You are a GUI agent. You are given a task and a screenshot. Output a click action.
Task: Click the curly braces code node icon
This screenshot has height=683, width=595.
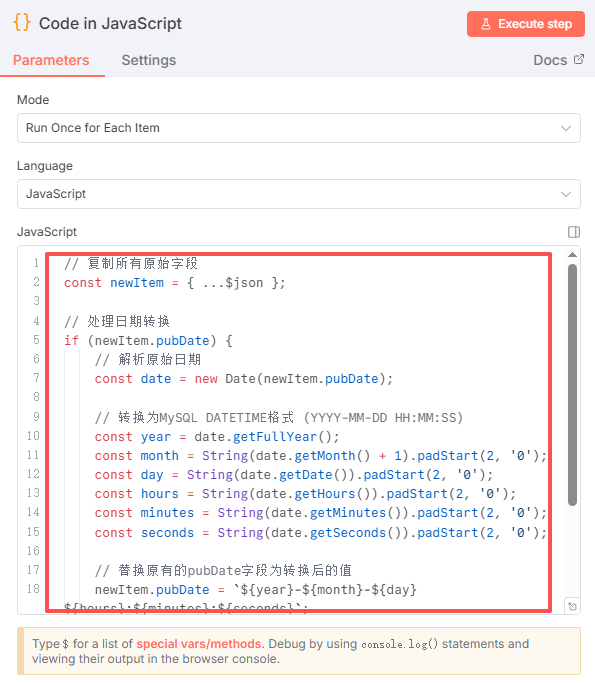[x=22, y=22]
